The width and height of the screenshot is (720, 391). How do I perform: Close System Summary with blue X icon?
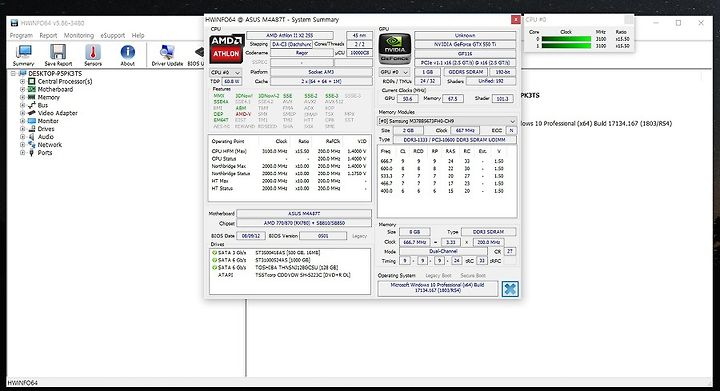510,289
